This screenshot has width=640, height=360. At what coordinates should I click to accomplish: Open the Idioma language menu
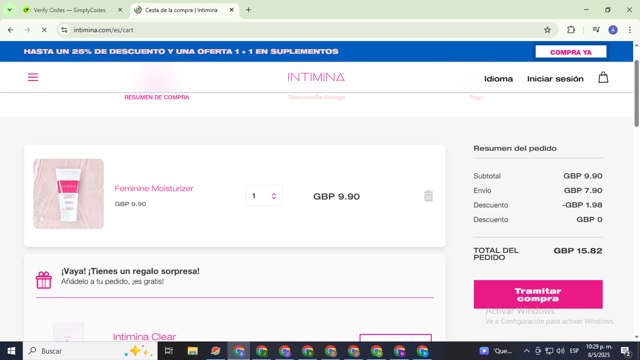tap(498, 79)
